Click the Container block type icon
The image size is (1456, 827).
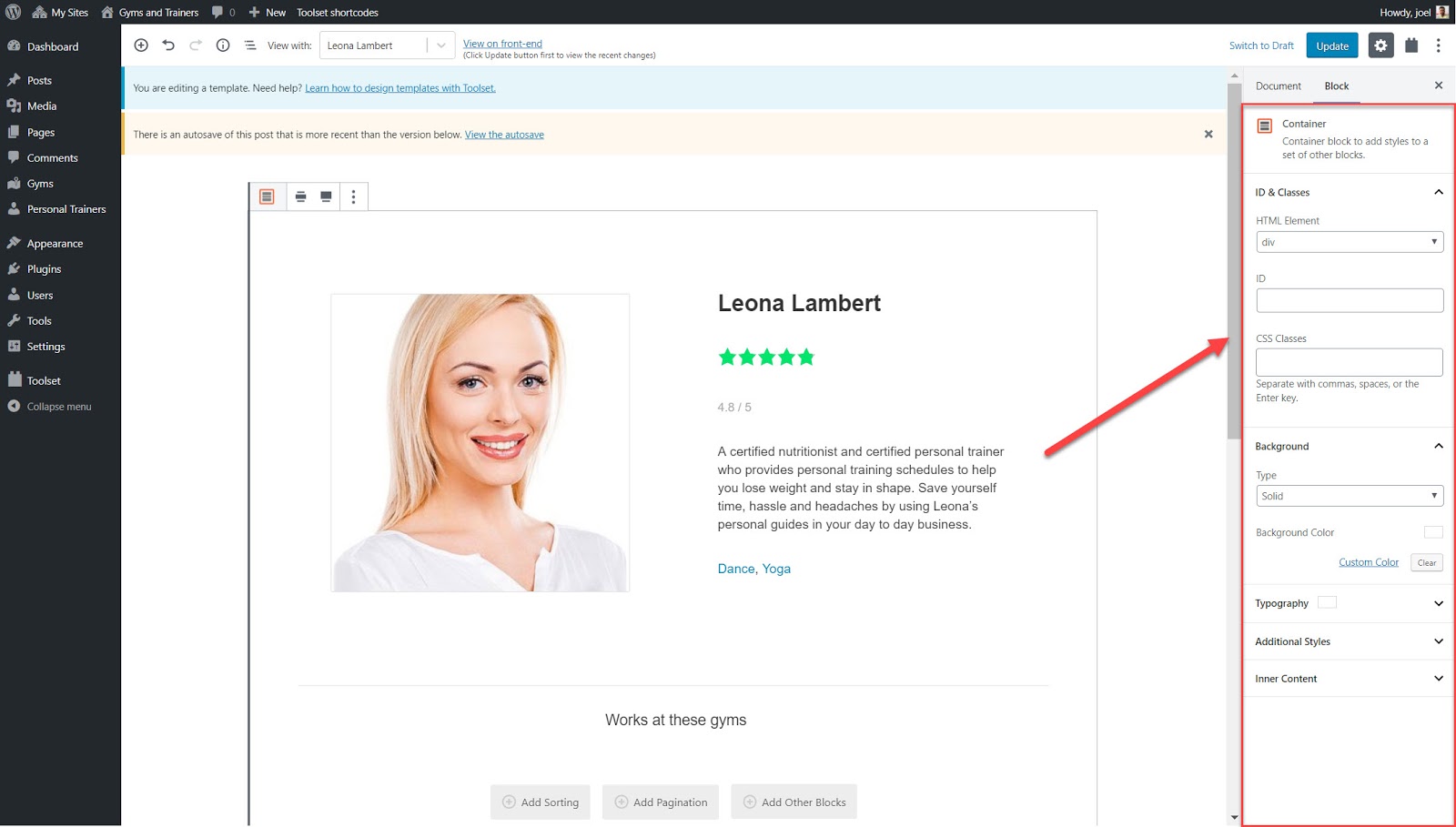[267, 197]
